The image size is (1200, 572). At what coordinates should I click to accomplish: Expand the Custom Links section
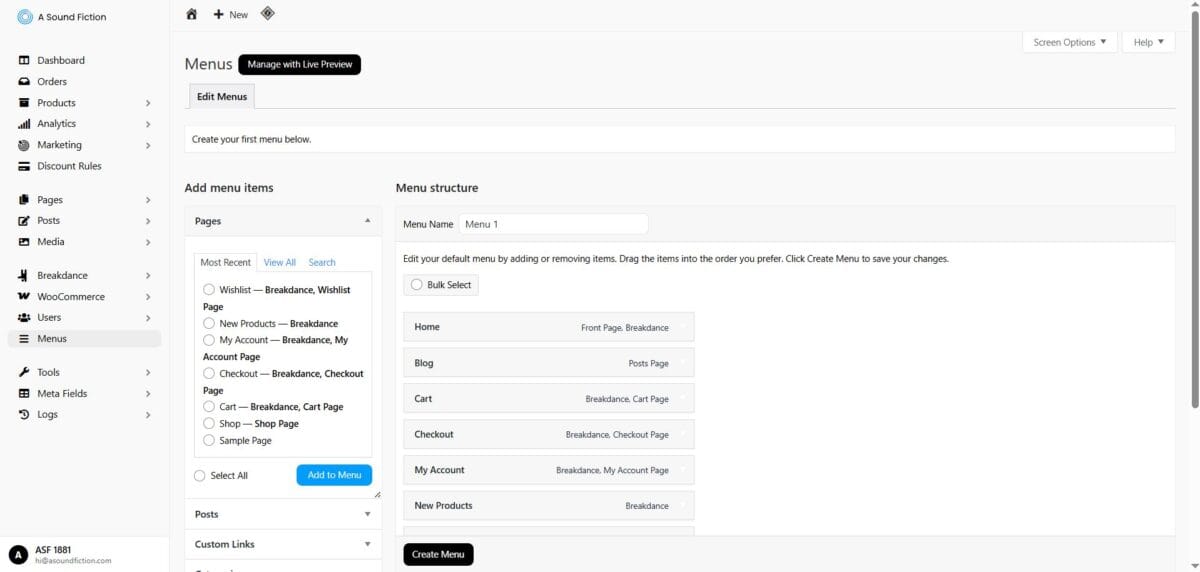(282, 544)
